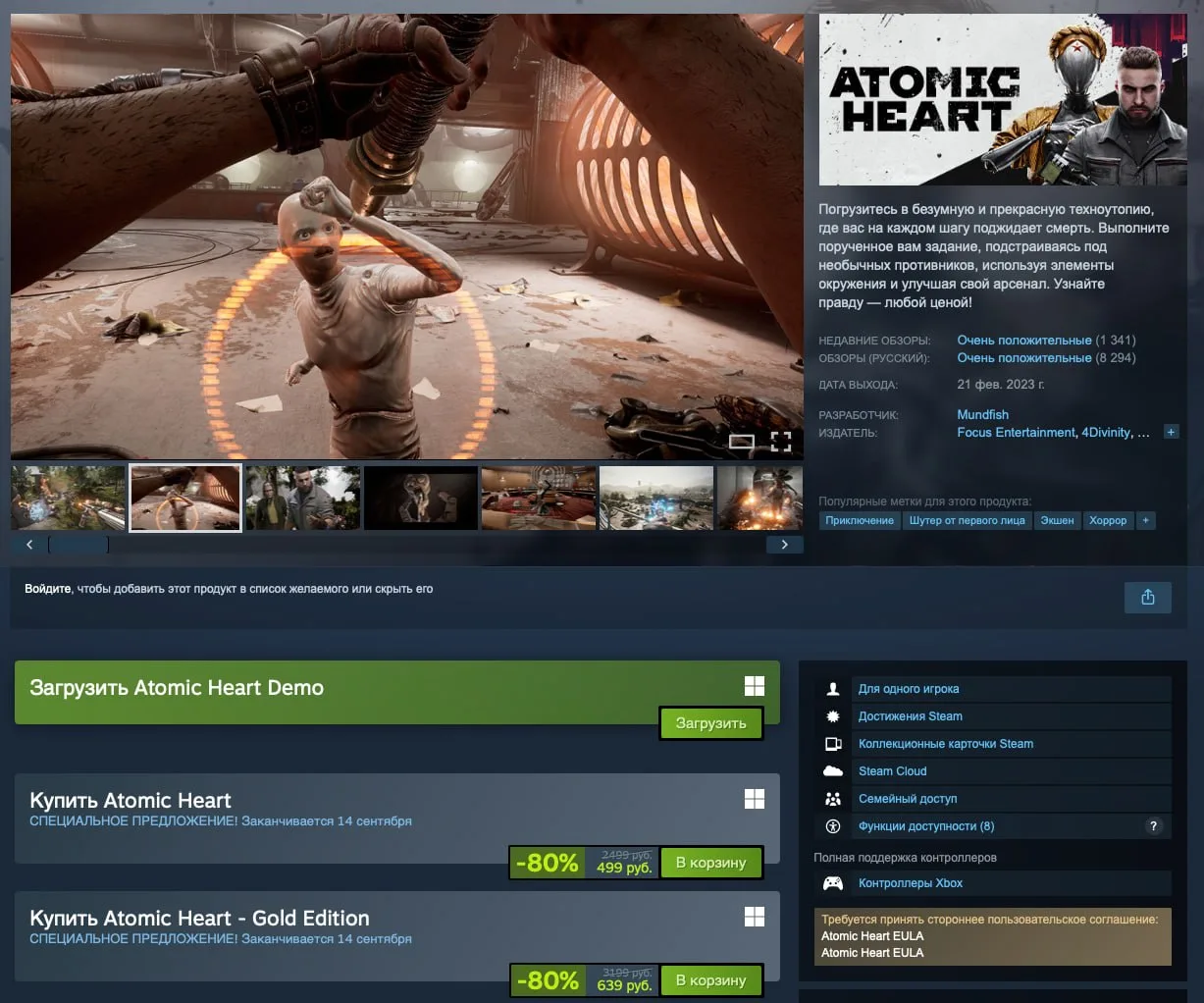Click the Steam achievements star icon
The width and height of the screenshot is (1204, 1003).
(x=833, y=716)
